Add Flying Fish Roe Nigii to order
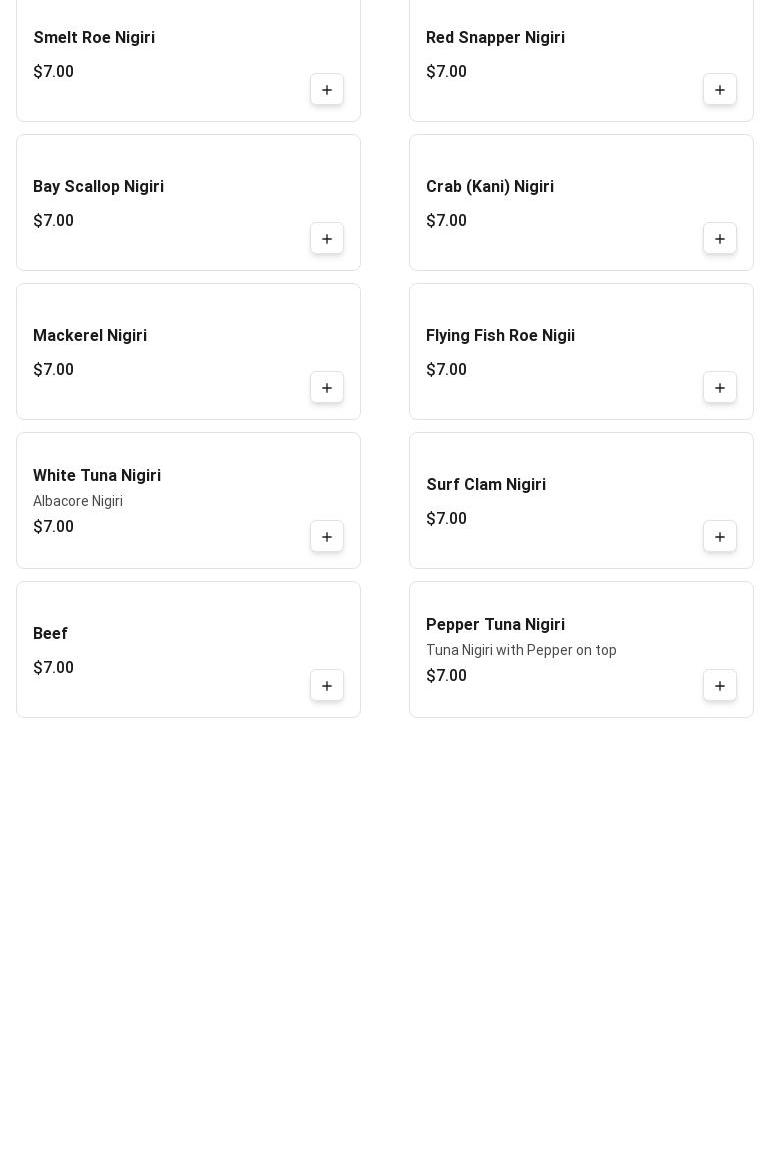Image resolution: width=770 pixels, height=1153 pixels. 720,388
